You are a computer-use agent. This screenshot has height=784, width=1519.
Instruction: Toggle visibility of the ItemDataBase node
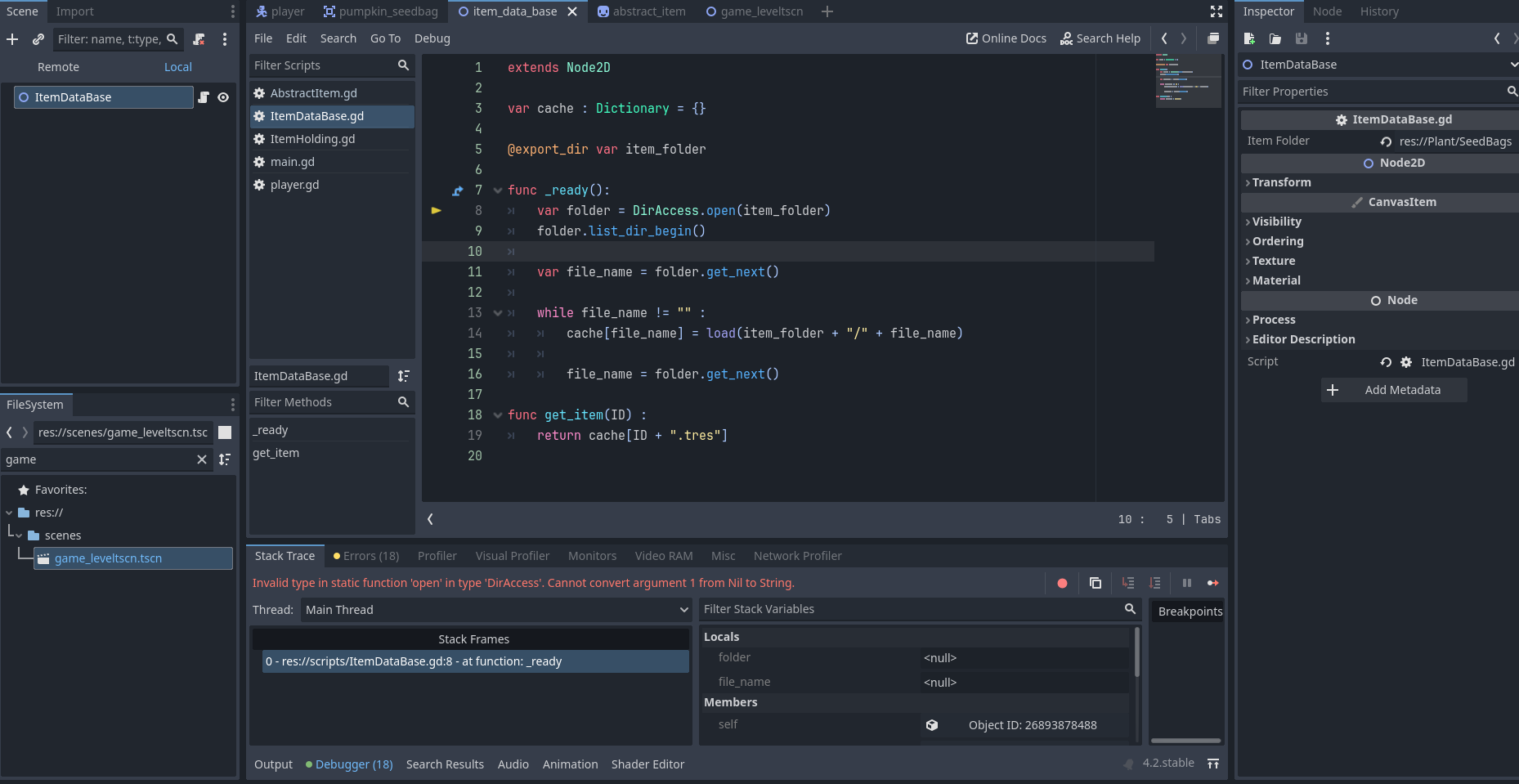(x=223, y=97)
